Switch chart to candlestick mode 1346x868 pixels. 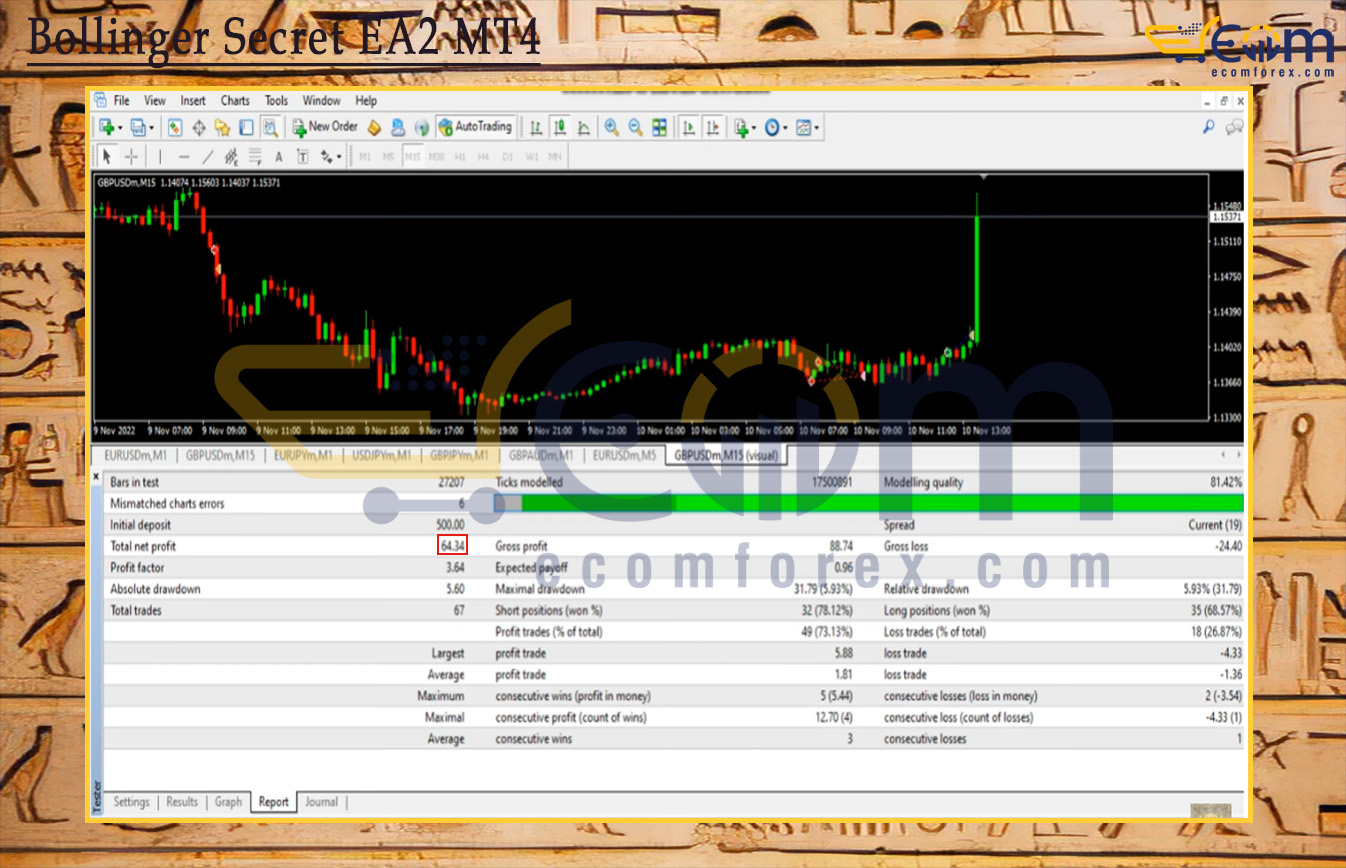pos(561,127)
